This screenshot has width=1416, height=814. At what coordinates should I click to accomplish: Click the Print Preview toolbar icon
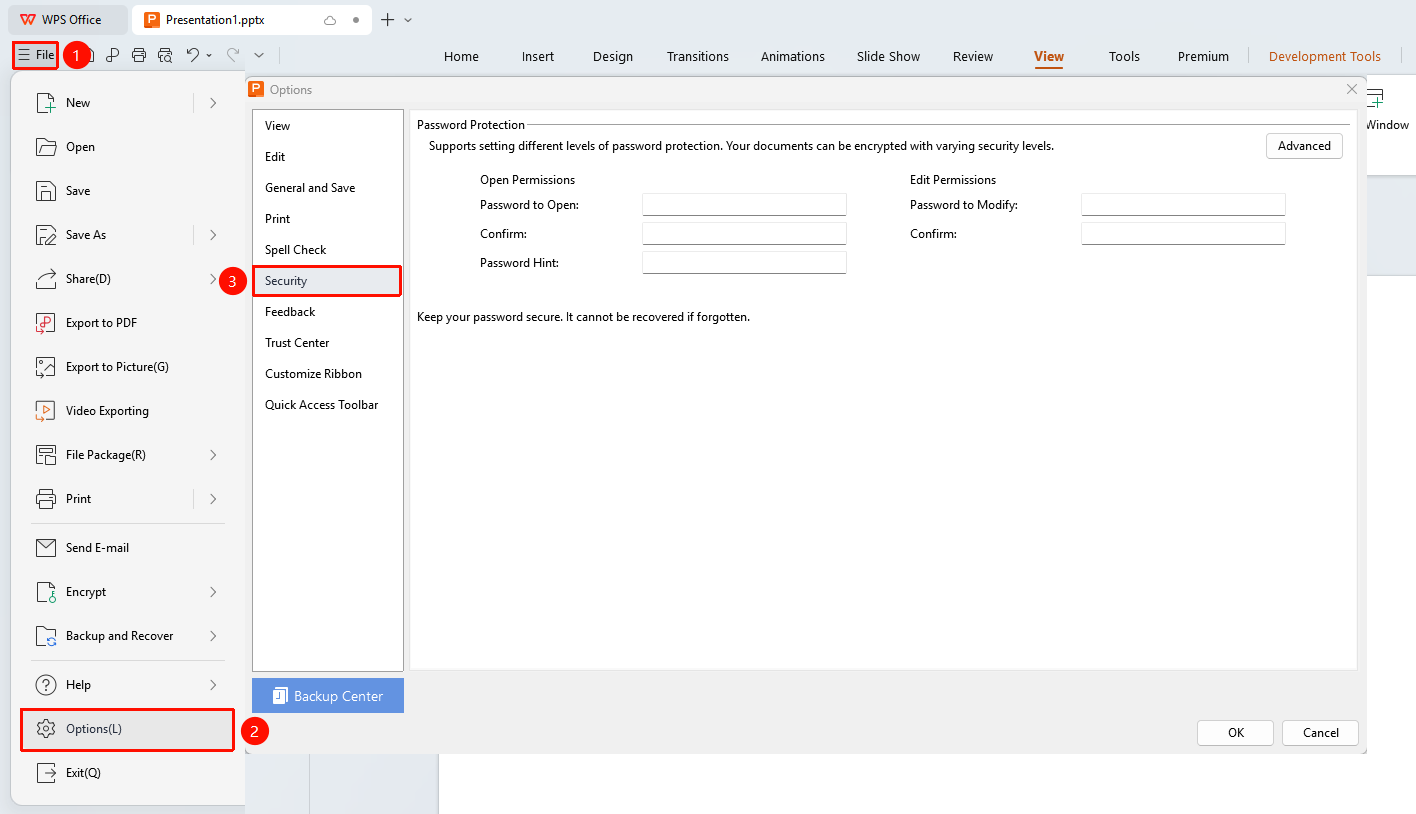pyautogui.click(x=165, y=56)
